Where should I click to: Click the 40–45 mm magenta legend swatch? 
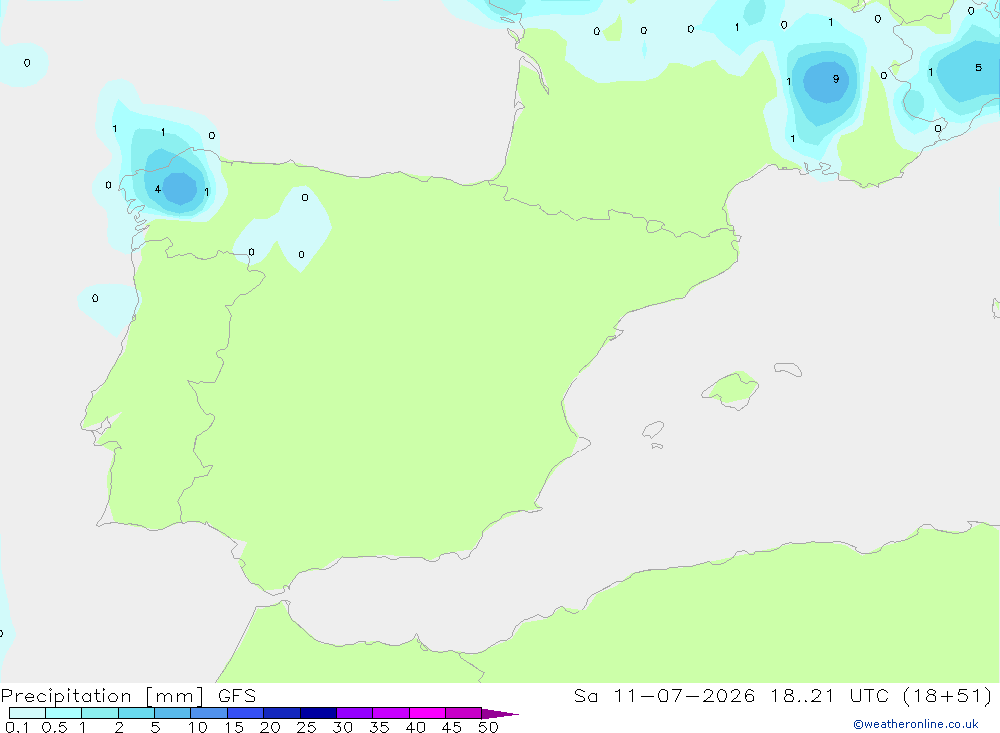point(427,713)
